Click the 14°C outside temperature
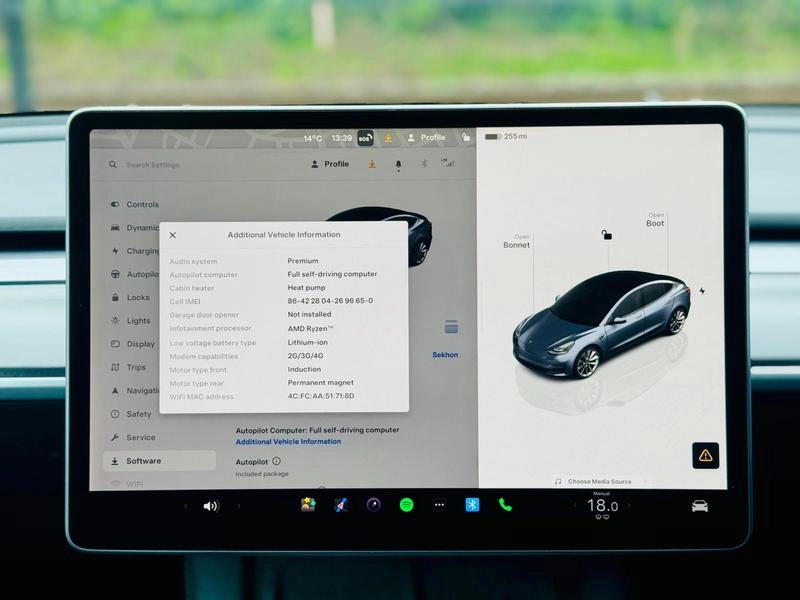This screenshot has width=800, height=600. (x=313, y=138)
